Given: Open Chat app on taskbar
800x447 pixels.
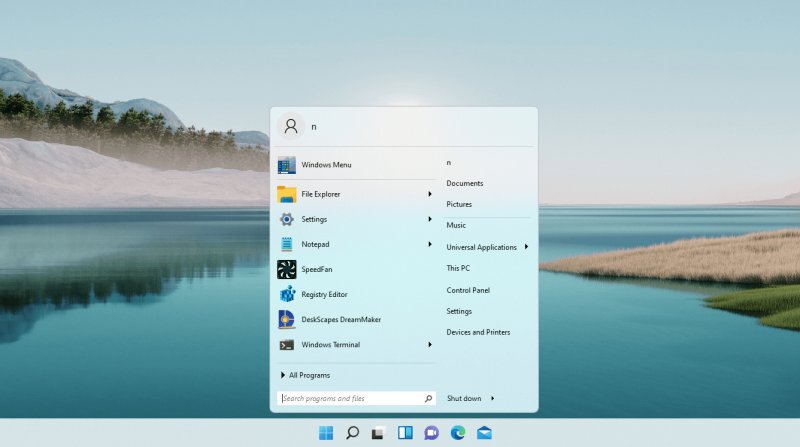Looking at the screenshot, I should click(431, 433).
